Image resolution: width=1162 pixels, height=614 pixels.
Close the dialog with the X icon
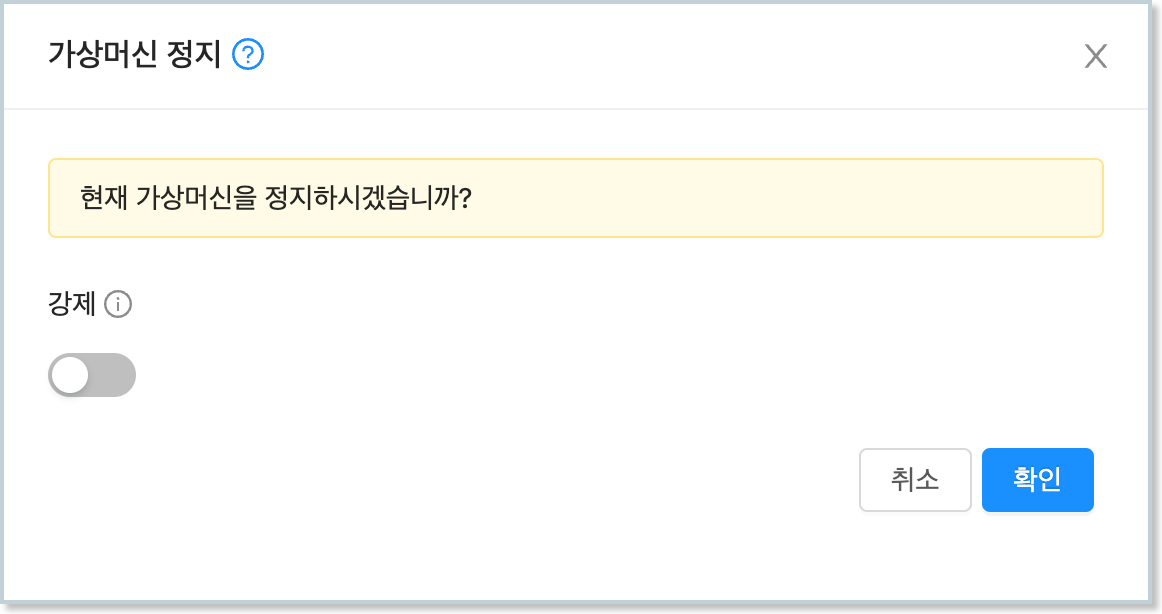pos(1095,56)
